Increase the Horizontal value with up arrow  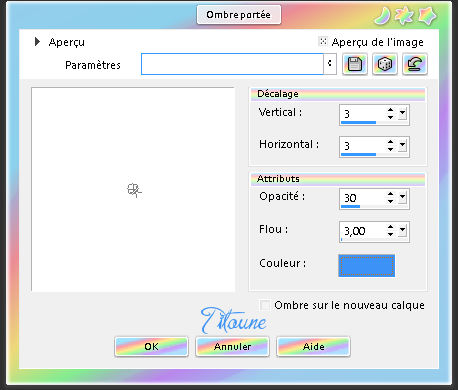390,142
